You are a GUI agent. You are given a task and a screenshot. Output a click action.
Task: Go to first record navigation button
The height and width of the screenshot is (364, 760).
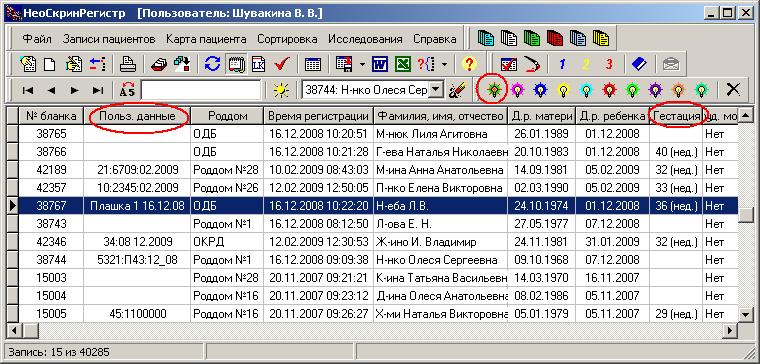tap(28, 90)
